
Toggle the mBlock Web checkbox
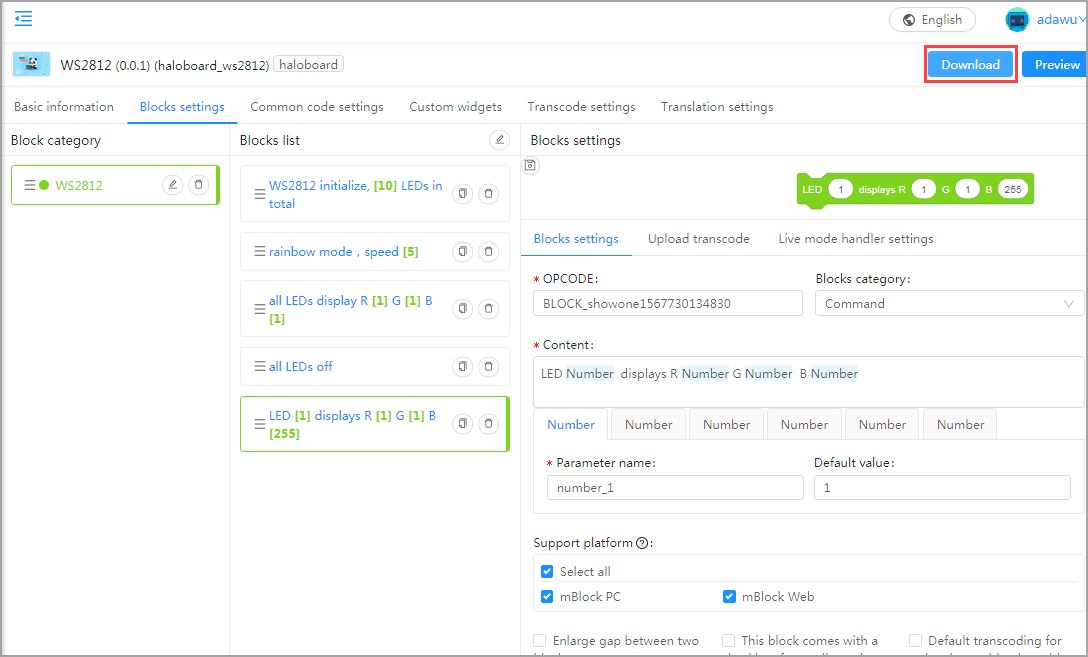[x=729, y=597]
